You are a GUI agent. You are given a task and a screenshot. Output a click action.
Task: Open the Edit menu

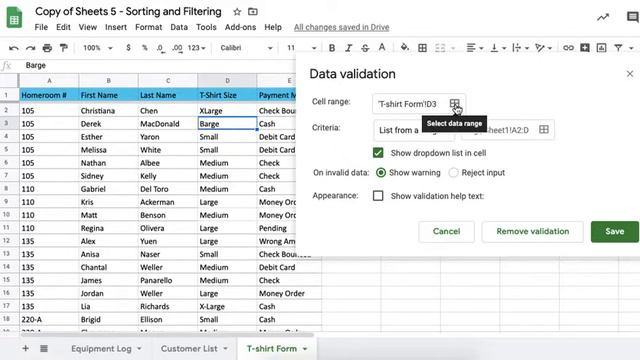(x=63, y=27)
